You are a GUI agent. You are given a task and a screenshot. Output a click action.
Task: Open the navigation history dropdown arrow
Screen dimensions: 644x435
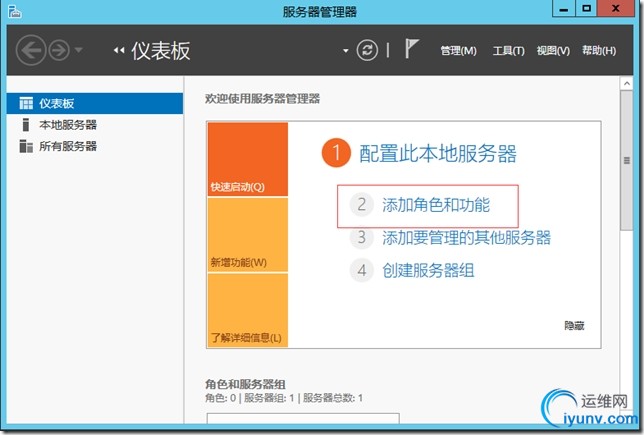(78, 50)
